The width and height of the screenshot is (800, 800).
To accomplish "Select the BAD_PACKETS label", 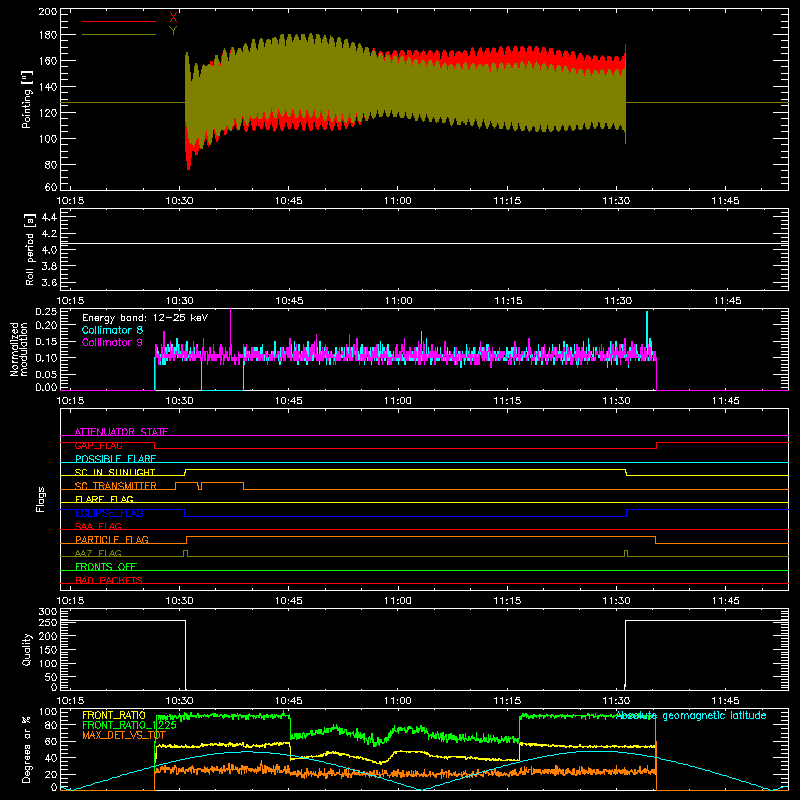I will [x=109, y=580].
